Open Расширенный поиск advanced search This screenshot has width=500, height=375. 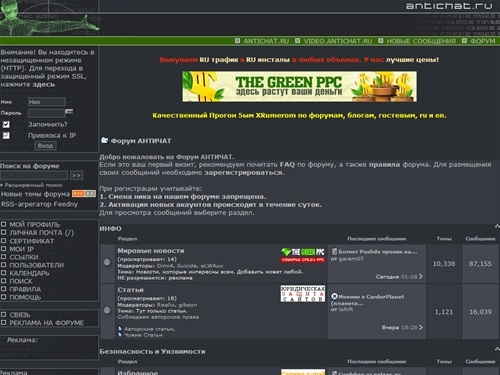(x=33, y=185)
